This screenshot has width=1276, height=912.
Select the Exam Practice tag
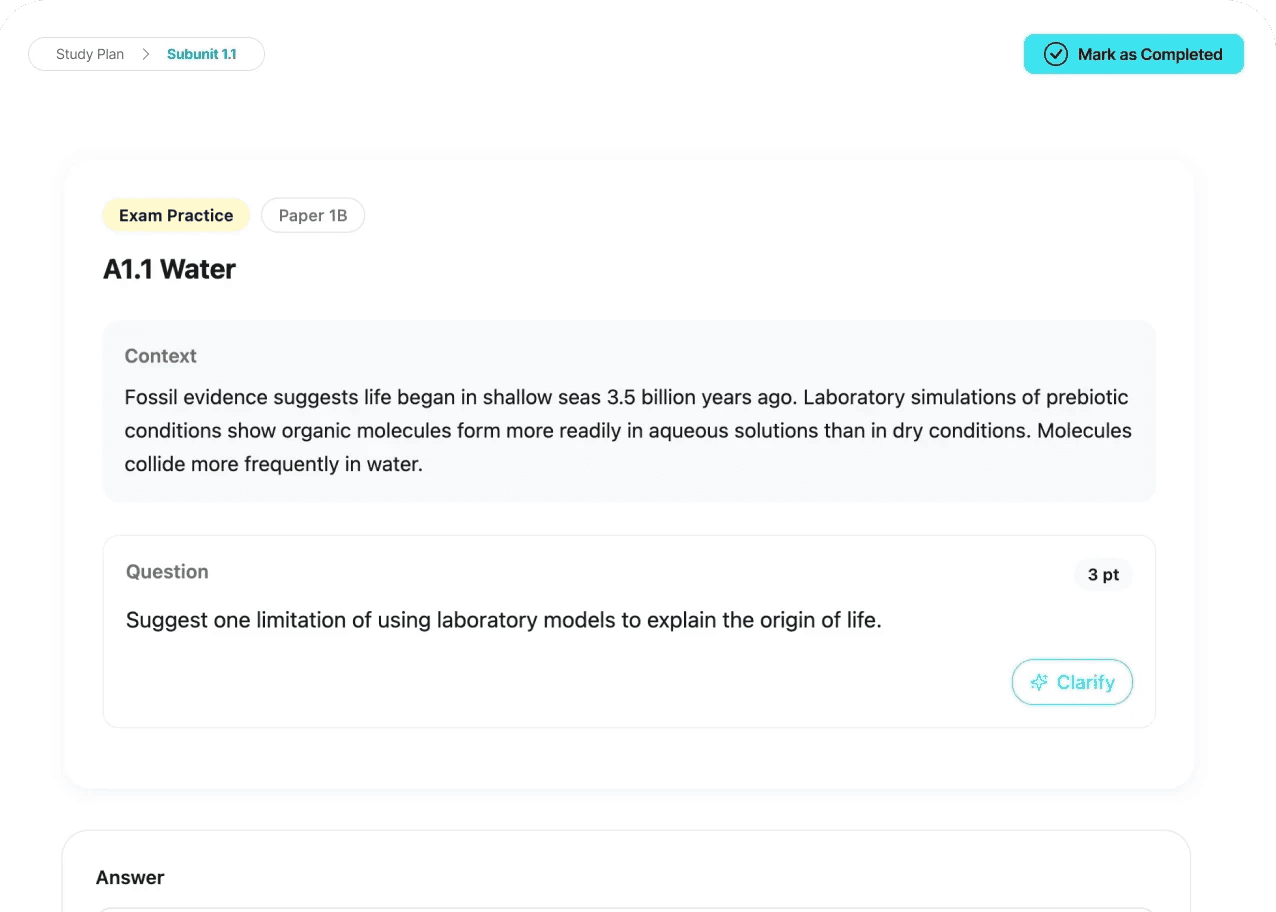(x=176, y=215)
